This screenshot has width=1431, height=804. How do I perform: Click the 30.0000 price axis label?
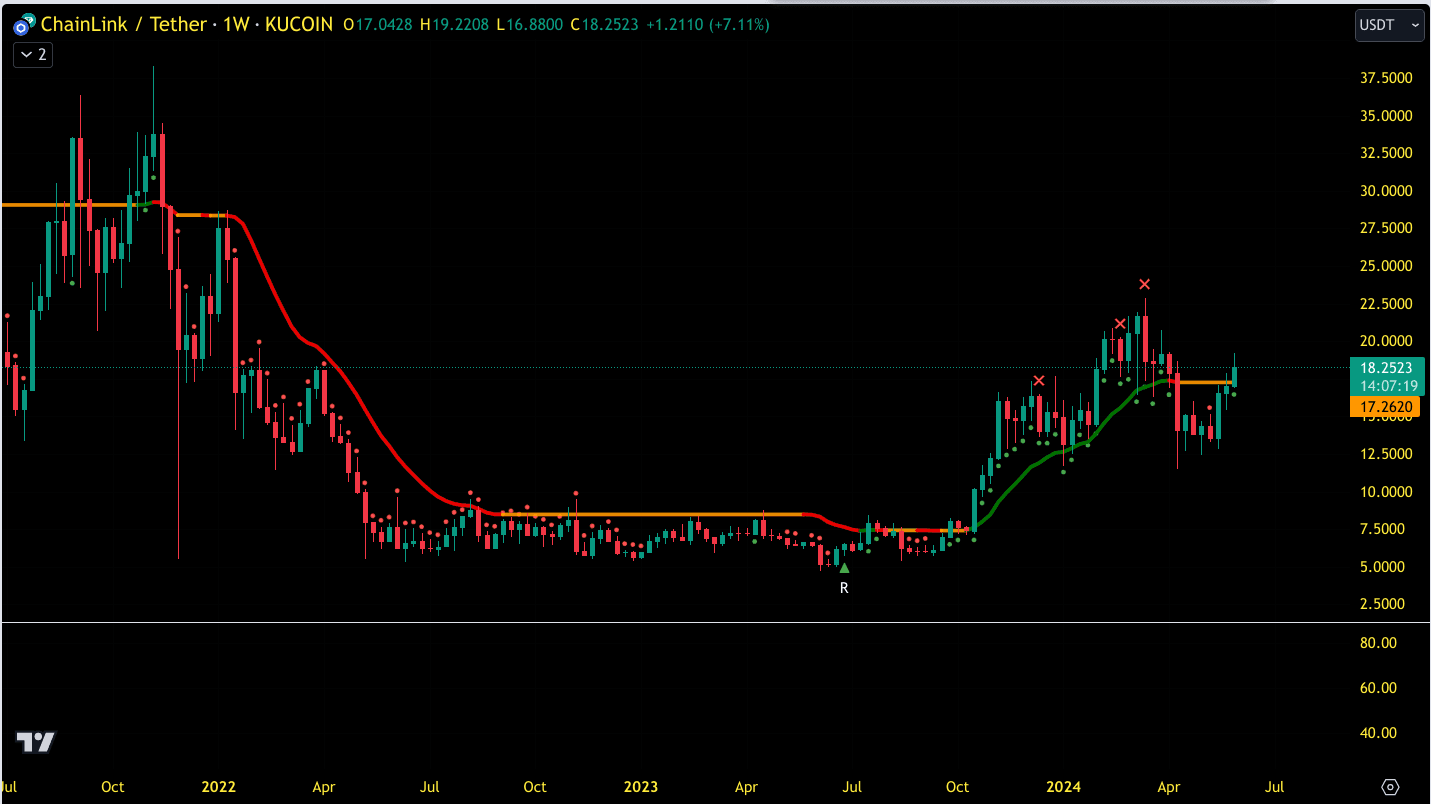pos(1386,191)
